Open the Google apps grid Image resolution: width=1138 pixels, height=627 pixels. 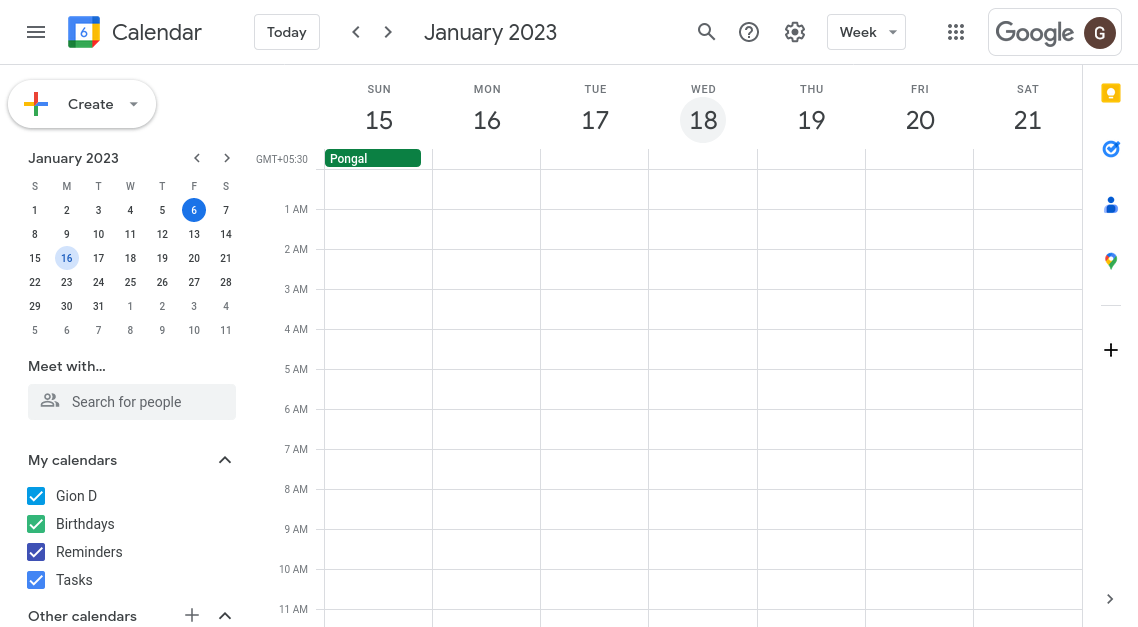[x=956, y=32]
